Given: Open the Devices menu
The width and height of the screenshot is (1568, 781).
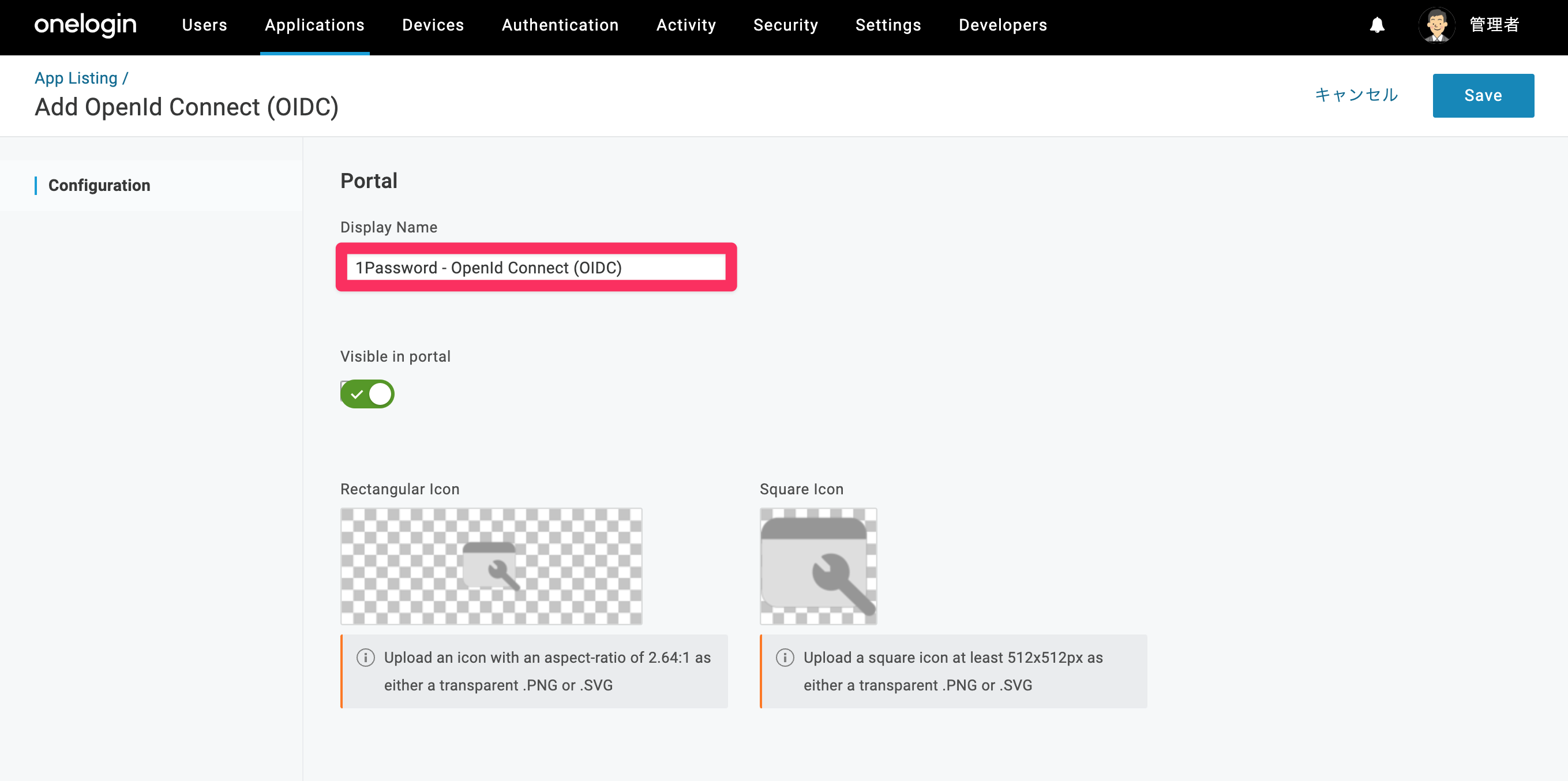Looking at the screenshot, I should (x=433, y=25).
